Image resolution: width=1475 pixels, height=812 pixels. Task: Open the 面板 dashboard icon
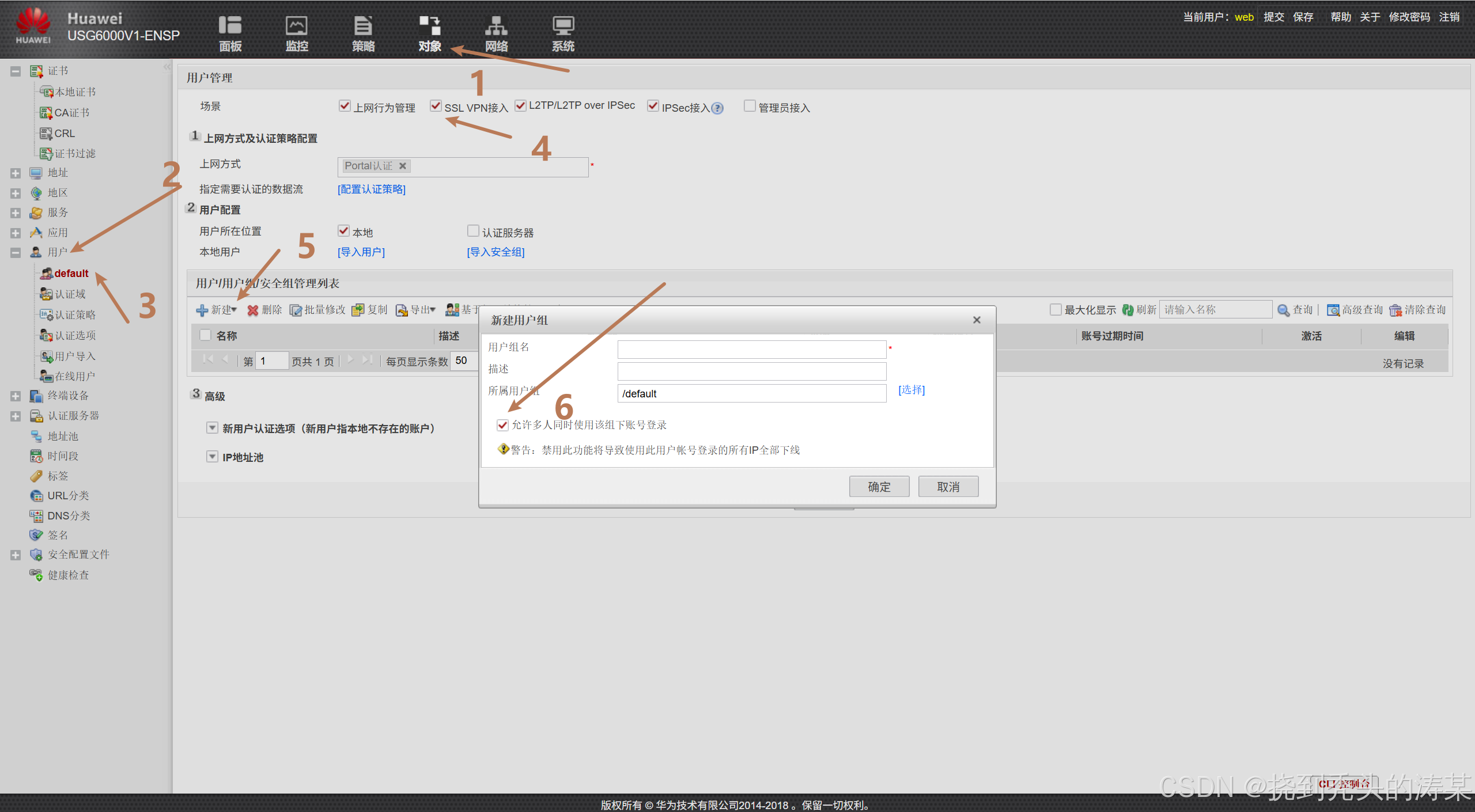(x=230, y=26)
